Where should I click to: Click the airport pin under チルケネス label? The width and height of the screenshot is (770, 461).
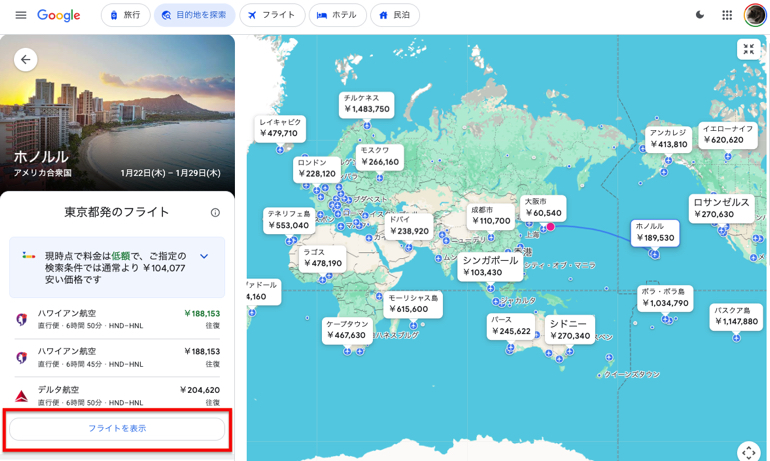(x=367, y=126)
